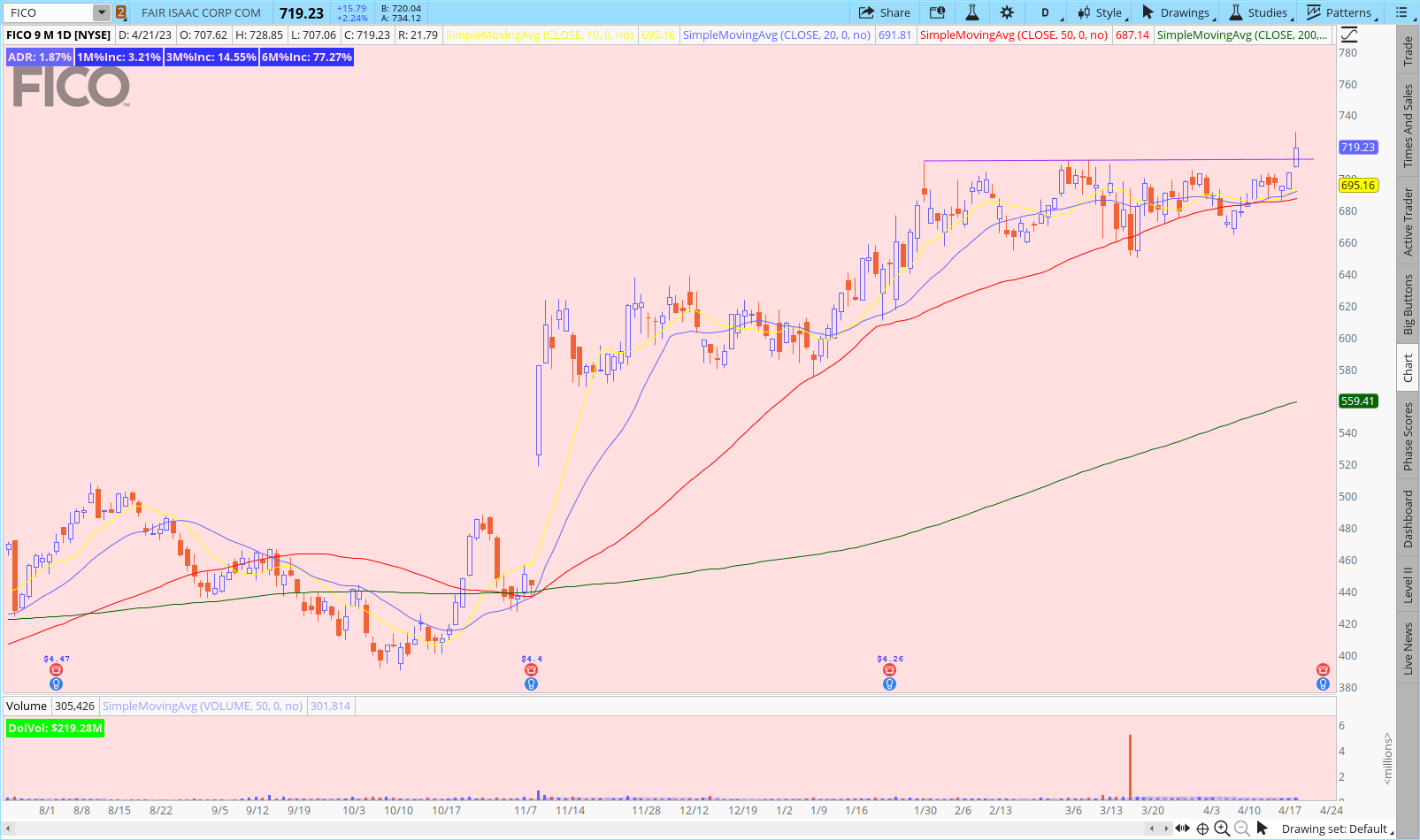Click the ADR: 1.87% label
The image size is (1420, 840).
39,57
